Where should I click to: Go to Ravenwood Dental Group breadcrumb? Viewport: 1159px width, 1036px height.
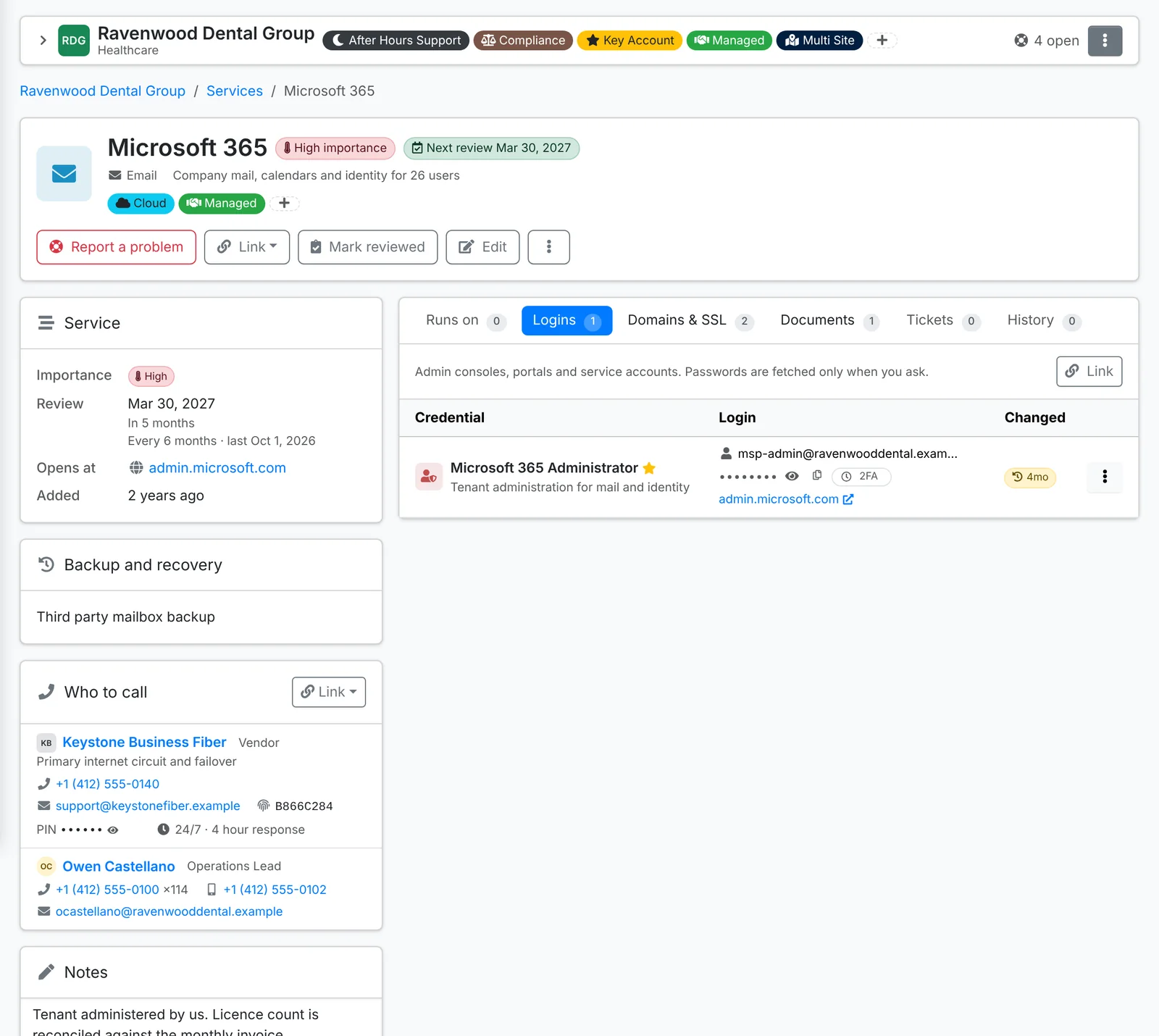pyautogui.click(x=103, y=91)
